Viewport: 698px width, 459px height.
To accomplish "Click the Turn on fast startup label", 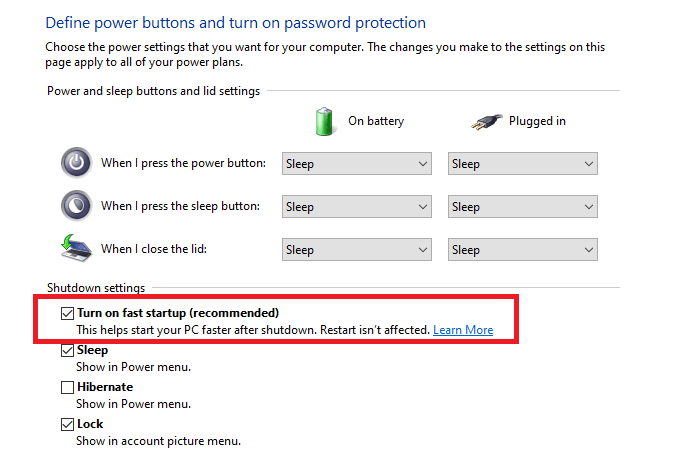I will [178, 313].
